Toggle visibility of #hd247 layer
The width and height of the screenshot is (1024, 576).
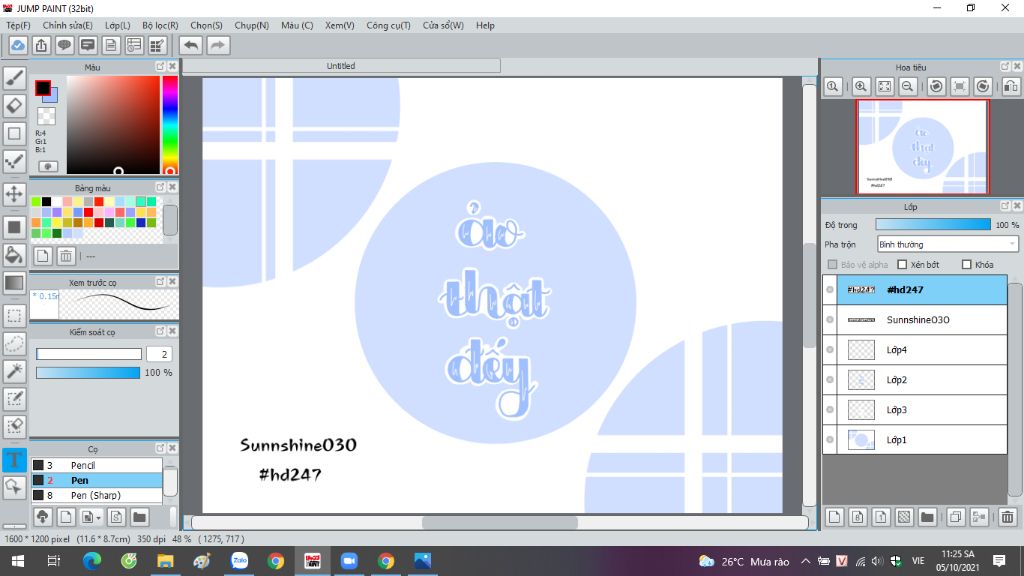coord(829,289)
